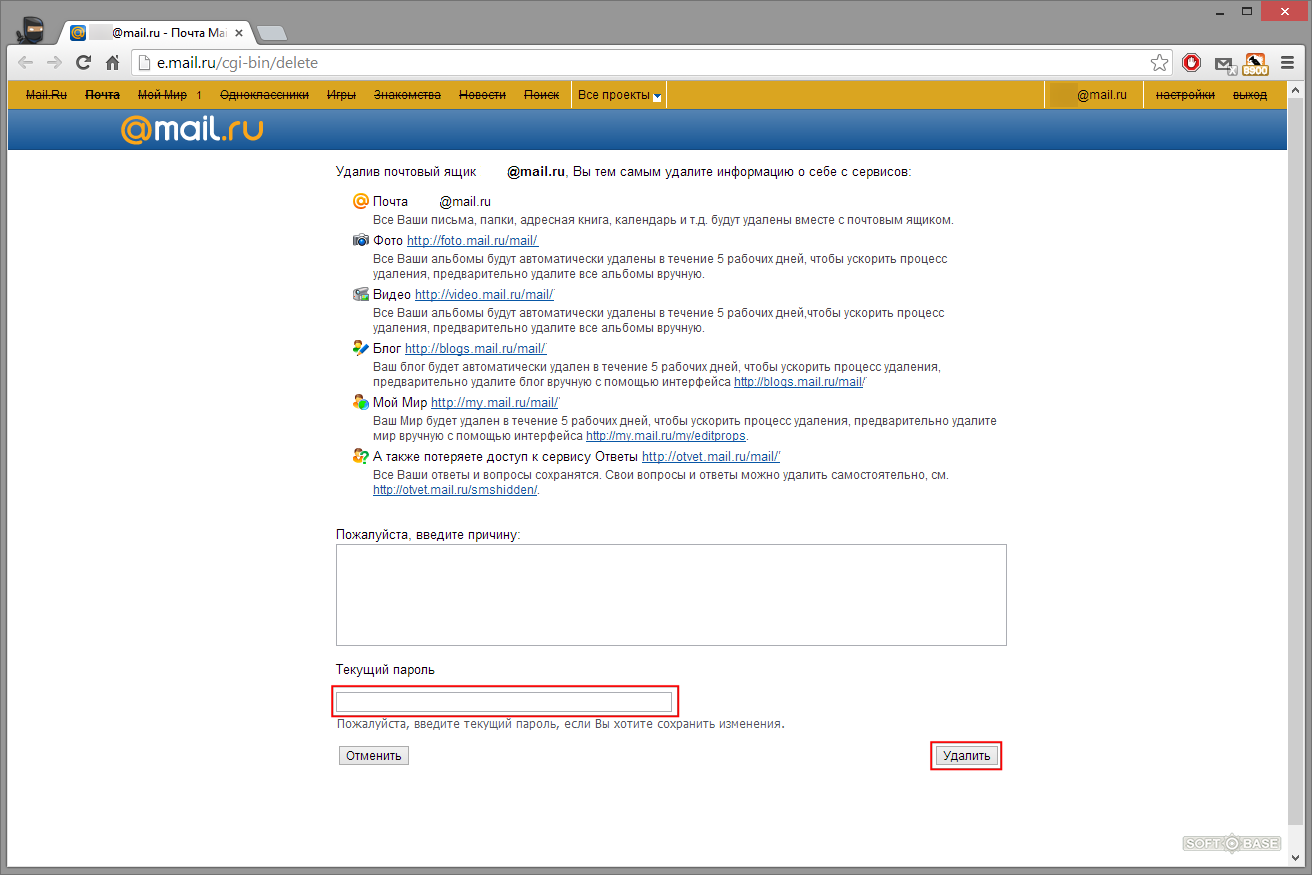
Task: Open http://my.mail.ru/mail/ link
Action: pyautogui.click(x=495, y=402)
